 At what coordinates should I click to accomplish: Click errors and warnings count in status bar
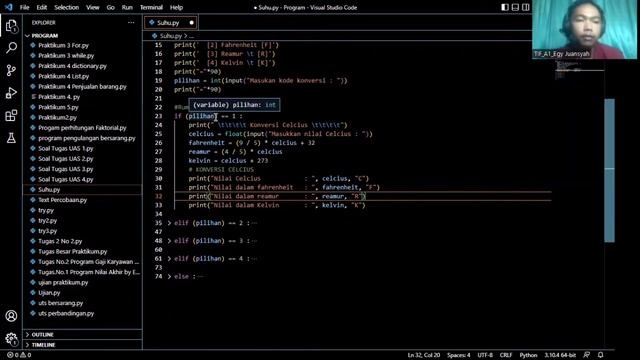coord(19,355)
